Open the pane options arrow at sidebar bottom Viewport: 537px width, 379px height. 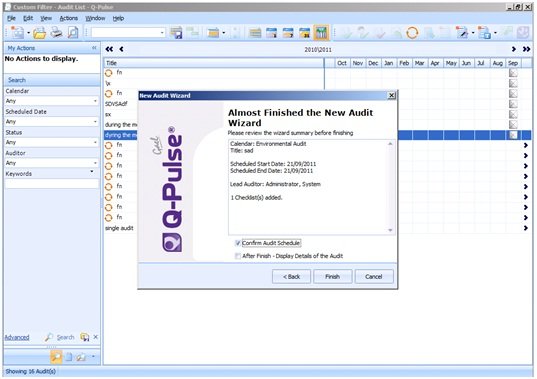pyautogui.click(x=93, y=356)
